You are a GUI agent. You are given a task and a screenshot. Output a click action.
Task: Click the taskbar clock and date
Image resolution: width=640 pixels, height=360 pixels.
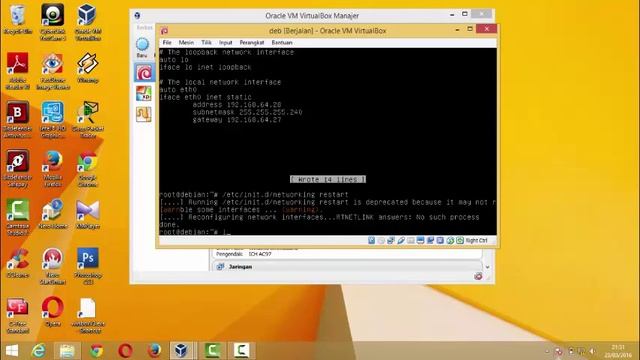point(618,351)
